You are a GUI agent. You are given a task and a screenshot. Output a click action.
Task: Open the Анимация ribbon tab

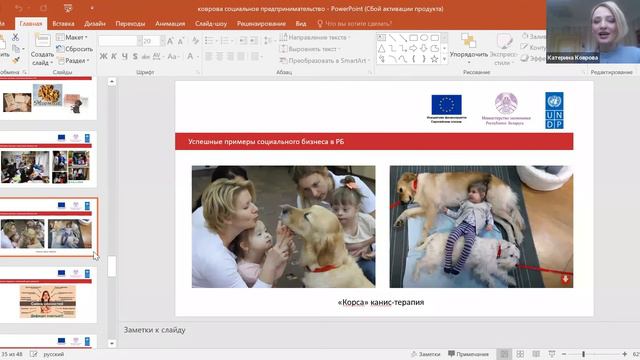[x=170, y=24]
